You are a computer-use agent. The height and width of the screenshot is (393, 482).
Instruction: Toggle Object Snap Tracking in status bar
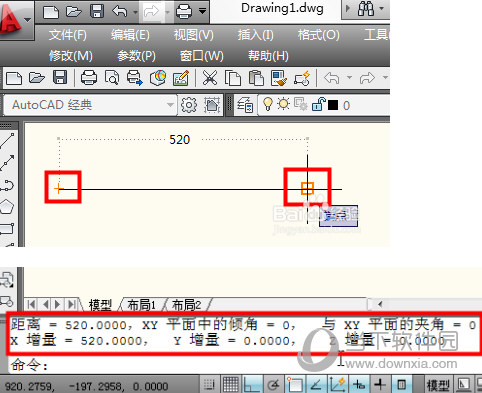316,385
